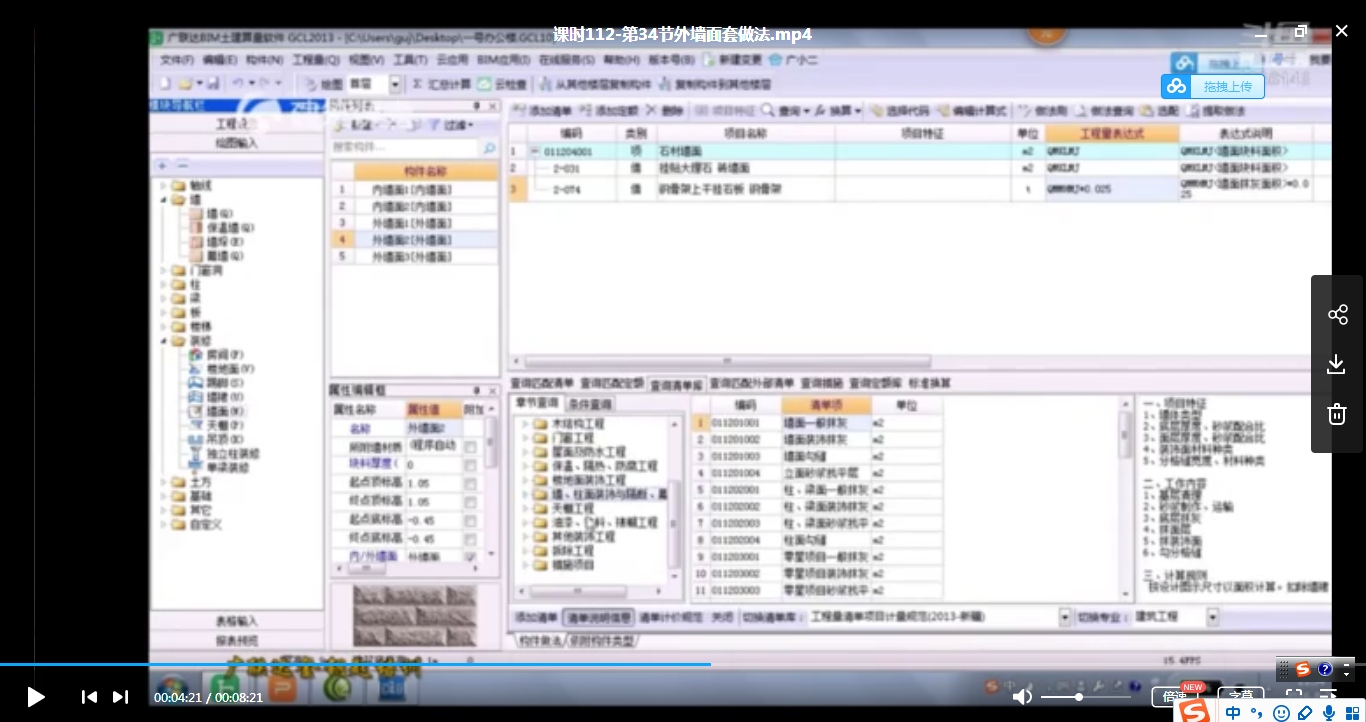Open the 视图(V) menu
Image resolution: width=1366 pixels, height=722 pixels.
click(366, 60)
